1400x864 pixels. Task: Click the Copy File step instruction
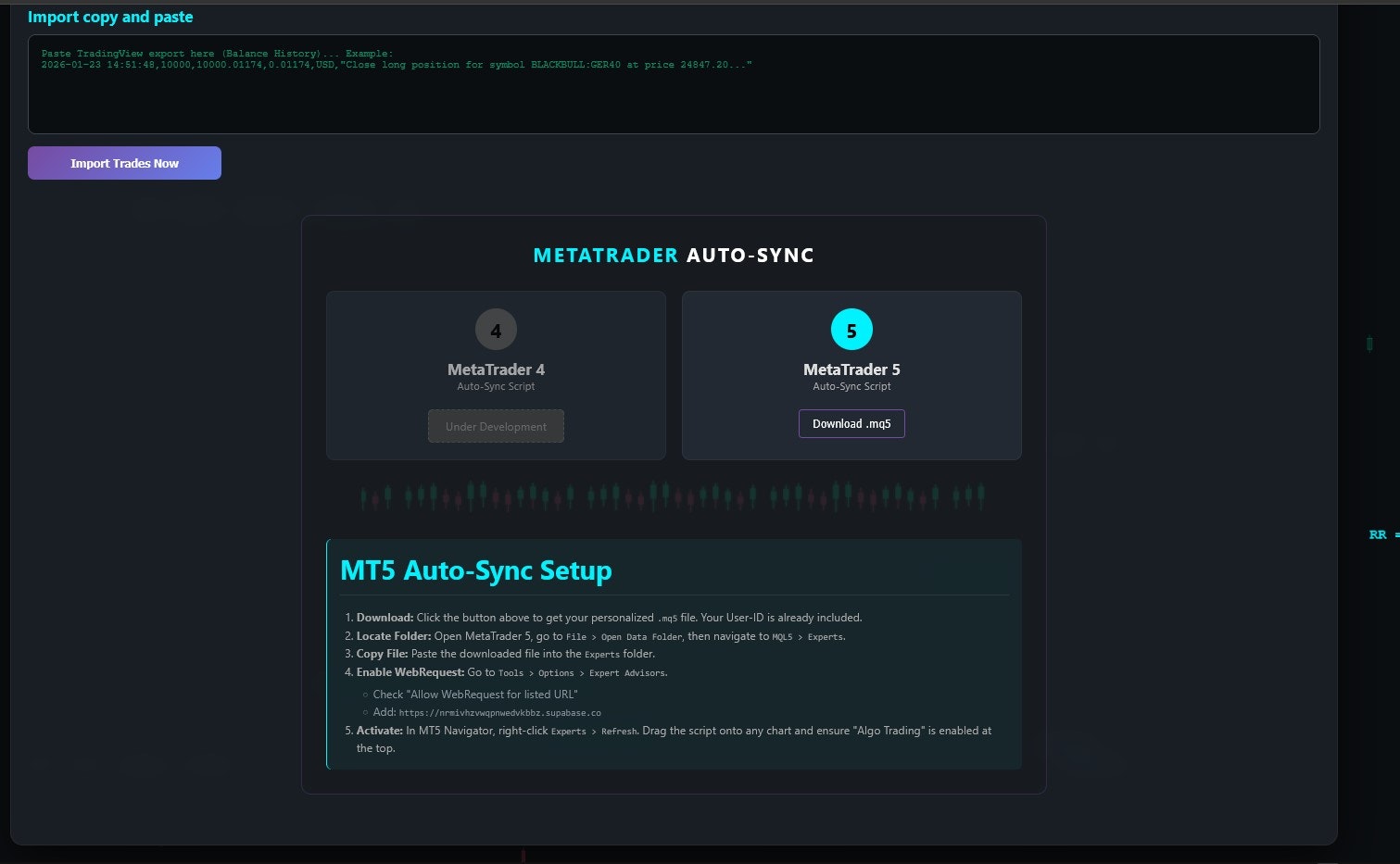coord(506,654)
